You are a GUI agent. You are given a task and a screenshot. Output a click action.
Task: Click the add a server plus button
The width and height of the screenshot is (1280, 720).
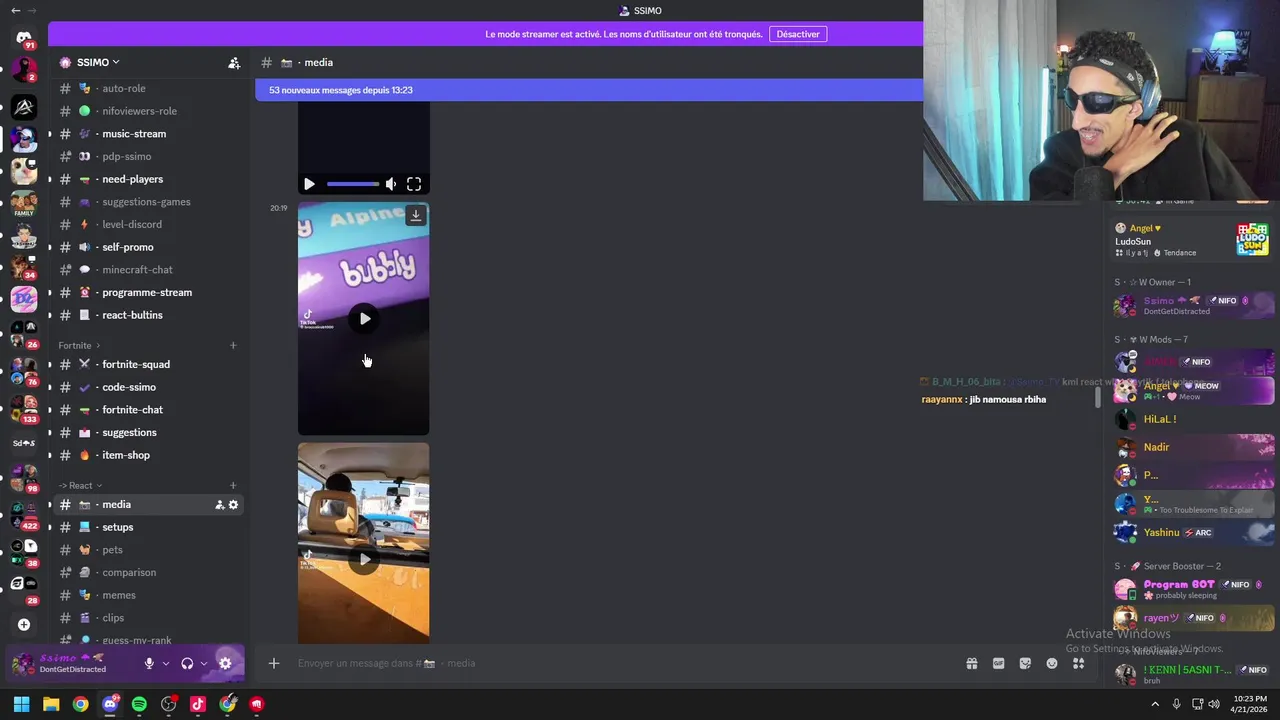click(x=24, y=625)
